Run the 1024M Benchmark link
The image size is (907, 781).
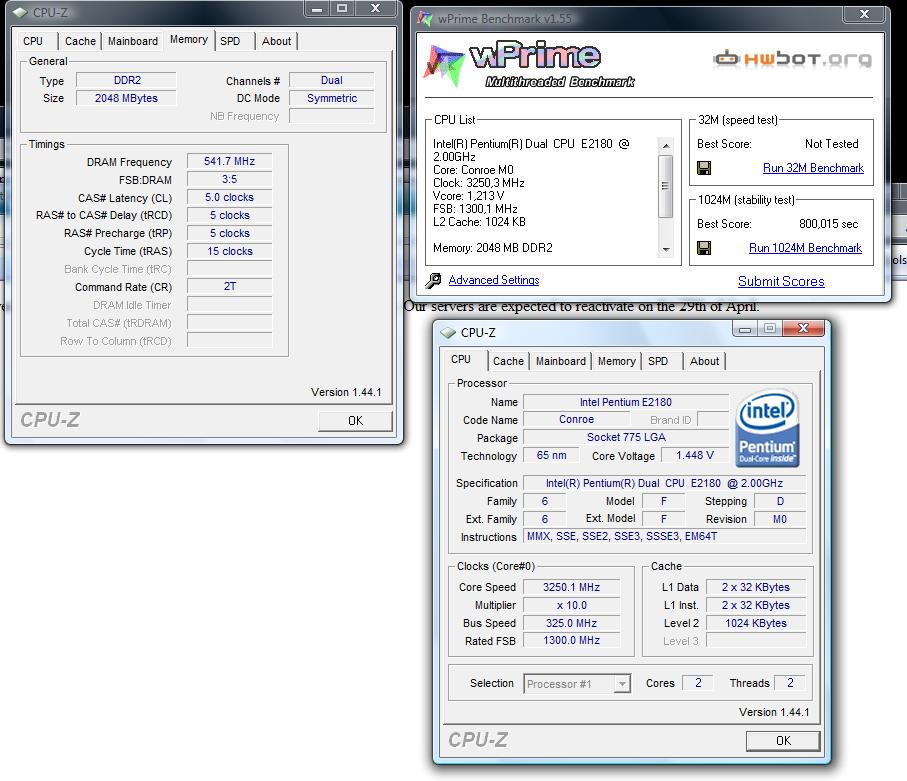(x=806, y=248)
